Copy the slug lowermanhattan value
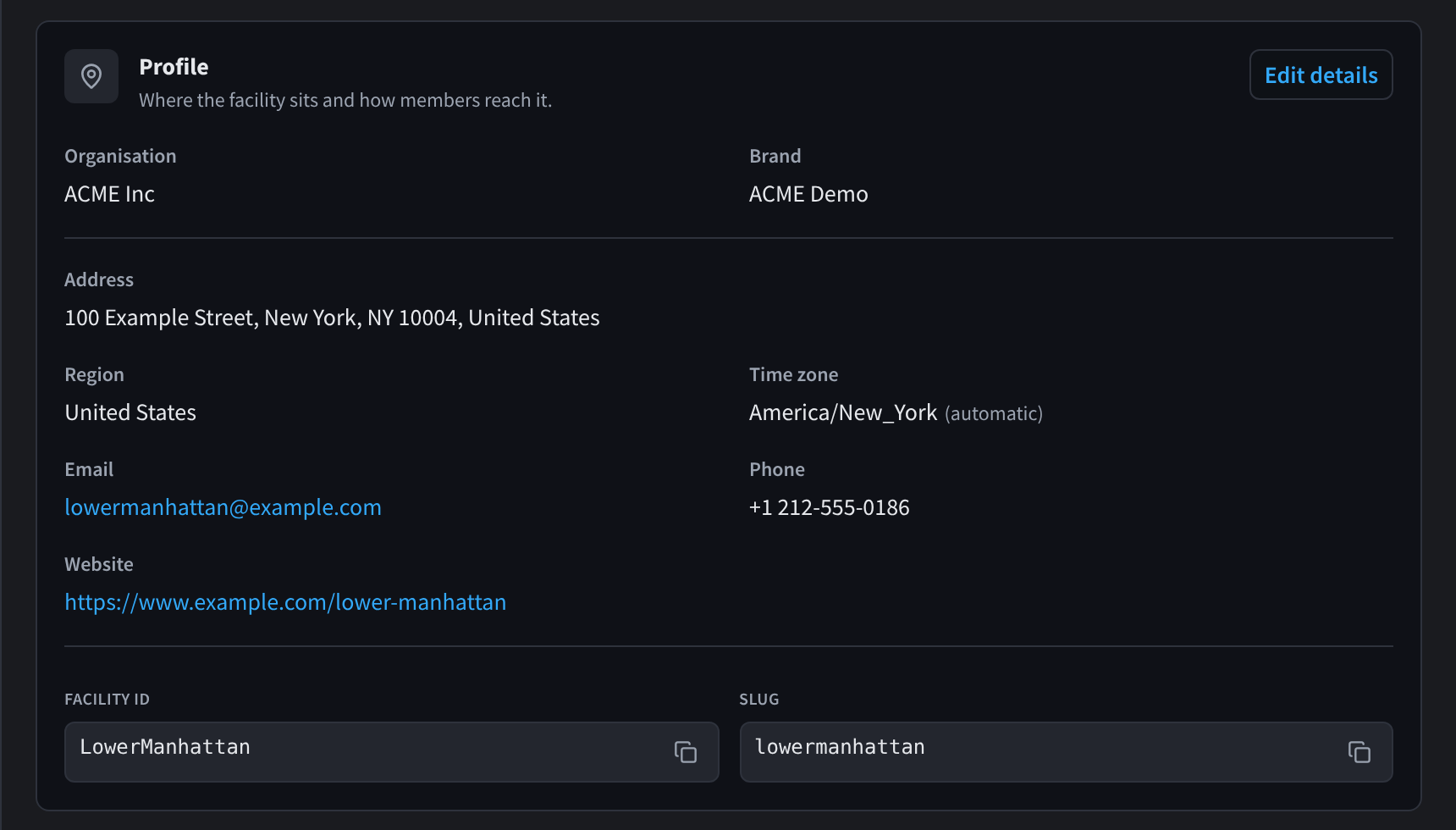This screenshot has width=1456, height=830. tap(1359, 752)
